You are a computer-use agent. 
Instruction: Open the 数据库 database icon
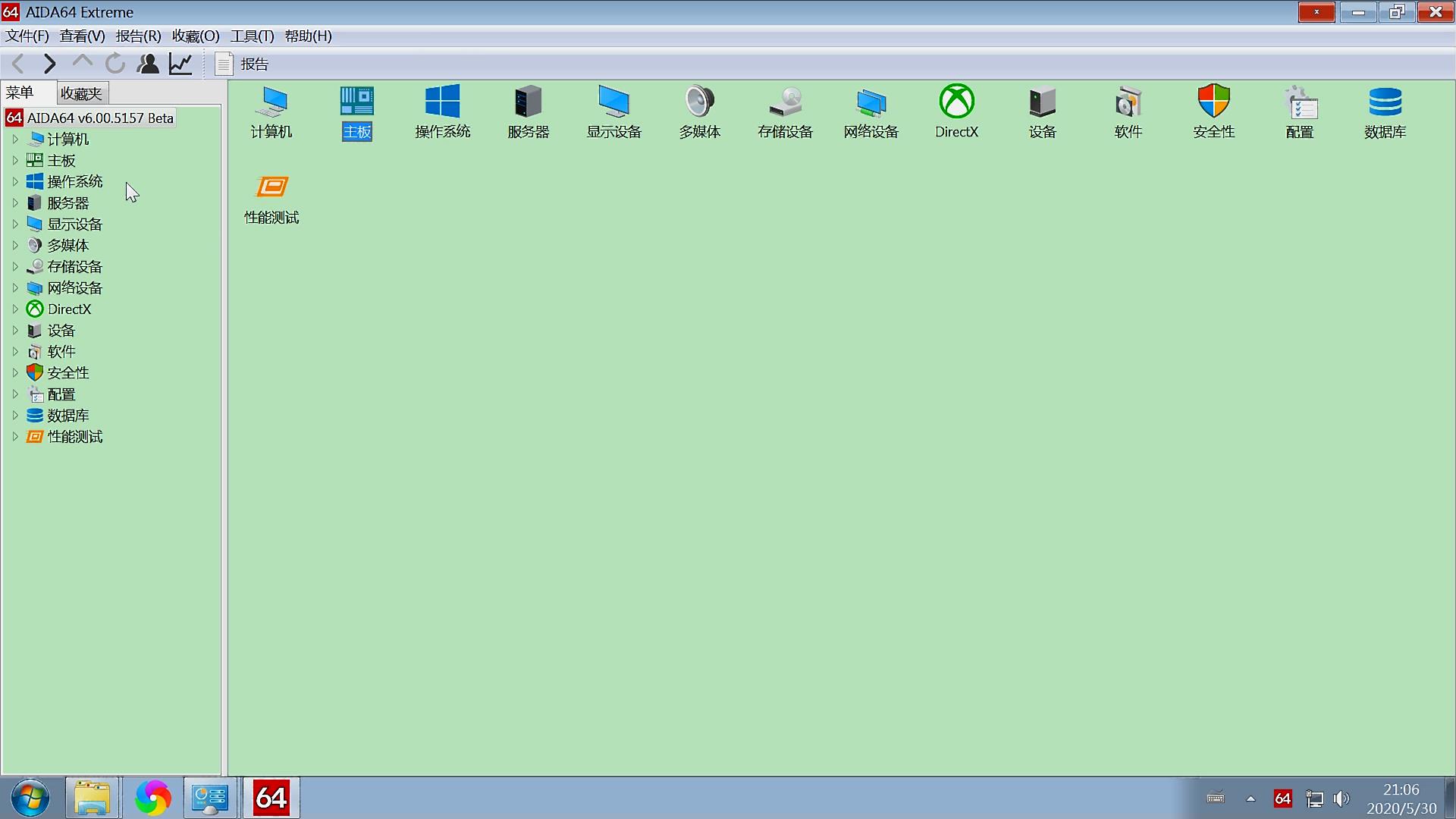click(x=1385, y=102)
